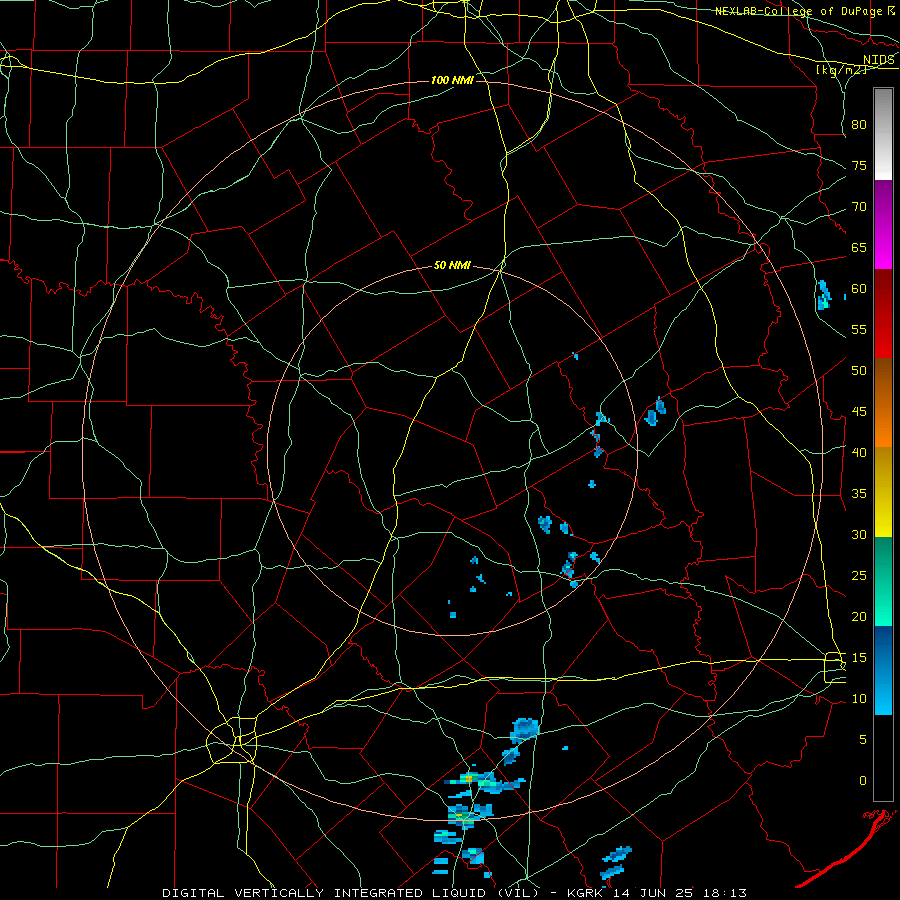Viewport: 900px width, 900px height.
Task: Pick the red segment of the color bar
Action: 883,313
